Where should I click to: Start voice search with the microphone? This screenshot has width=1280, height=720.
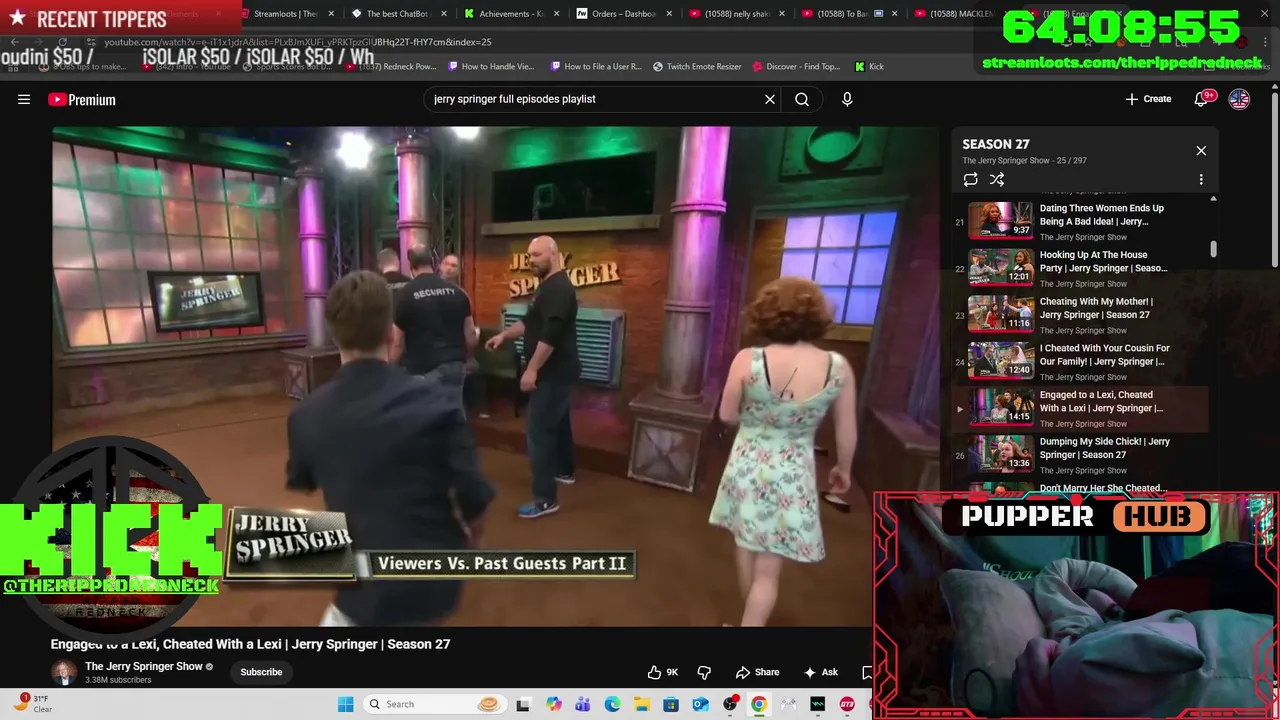(847, 99)
